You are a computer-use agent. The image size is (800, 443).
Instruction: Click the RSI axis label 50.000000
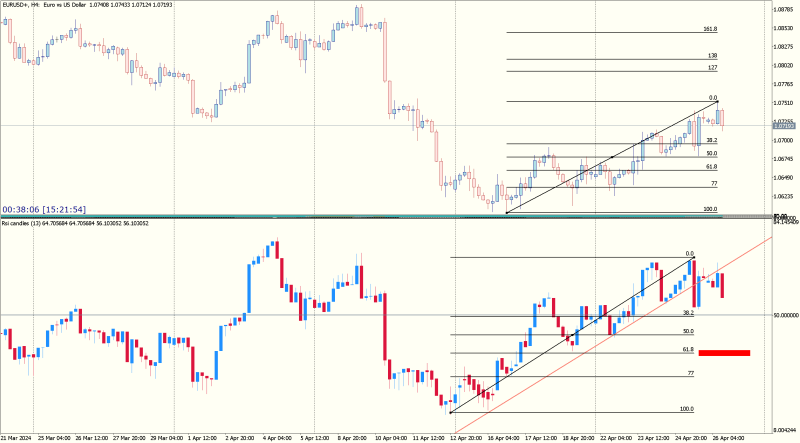click(x=786, y=315)
